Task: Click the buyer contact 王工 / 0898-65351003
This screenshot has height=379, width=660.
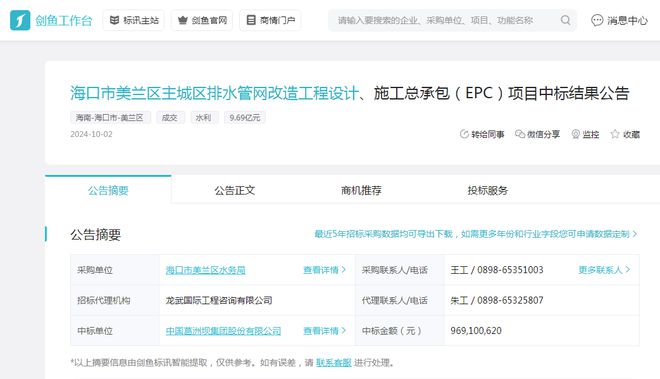Action: click(x=497, y=270)
